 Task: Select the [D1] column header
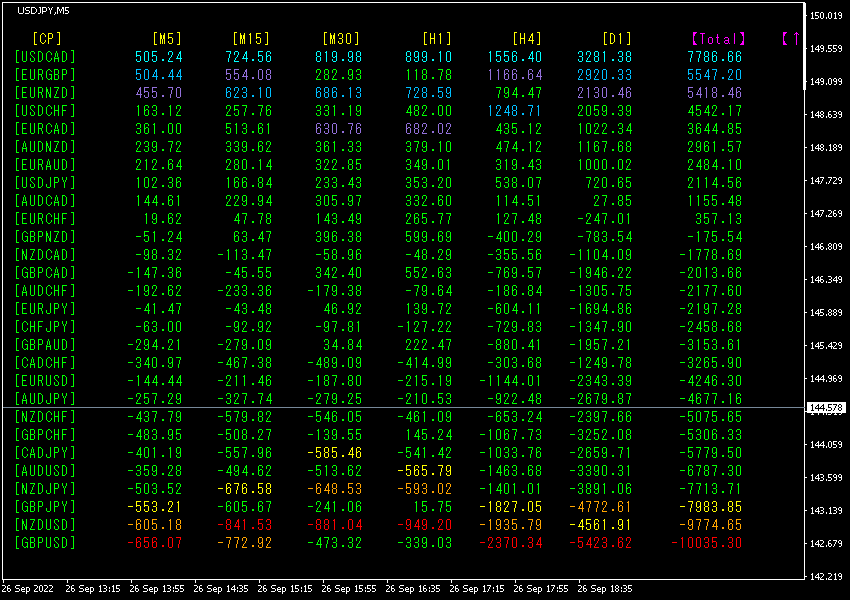tap(617, 39)
